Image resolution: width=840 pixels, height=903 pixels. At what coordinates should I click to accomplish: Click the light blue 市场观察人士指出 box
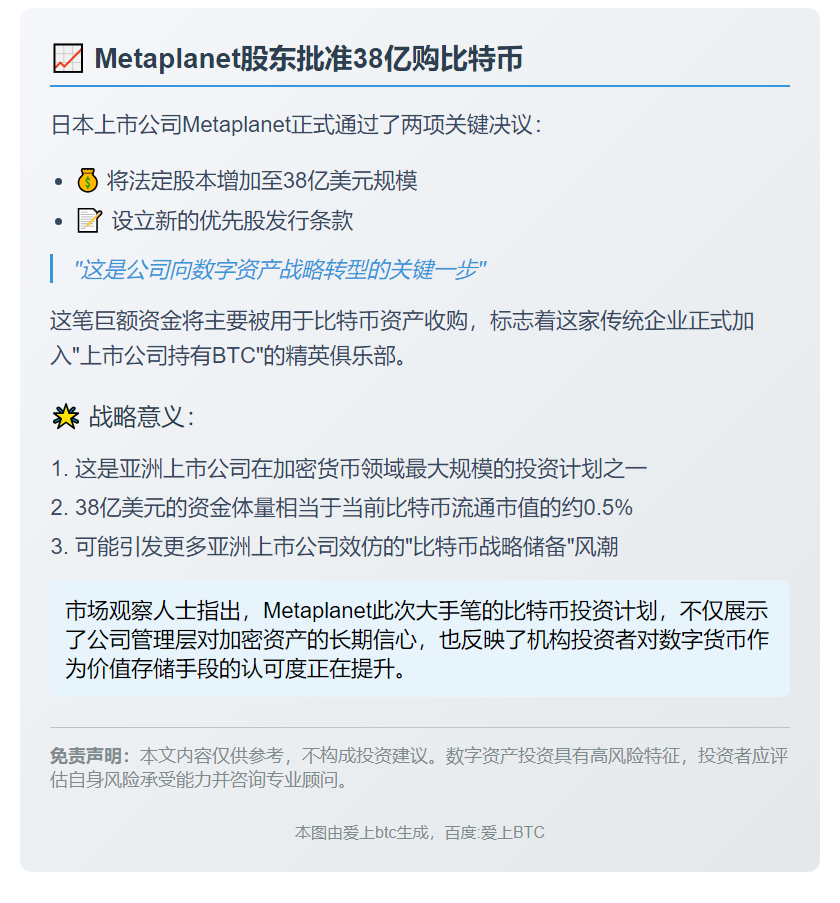click(x=420, y=639)
